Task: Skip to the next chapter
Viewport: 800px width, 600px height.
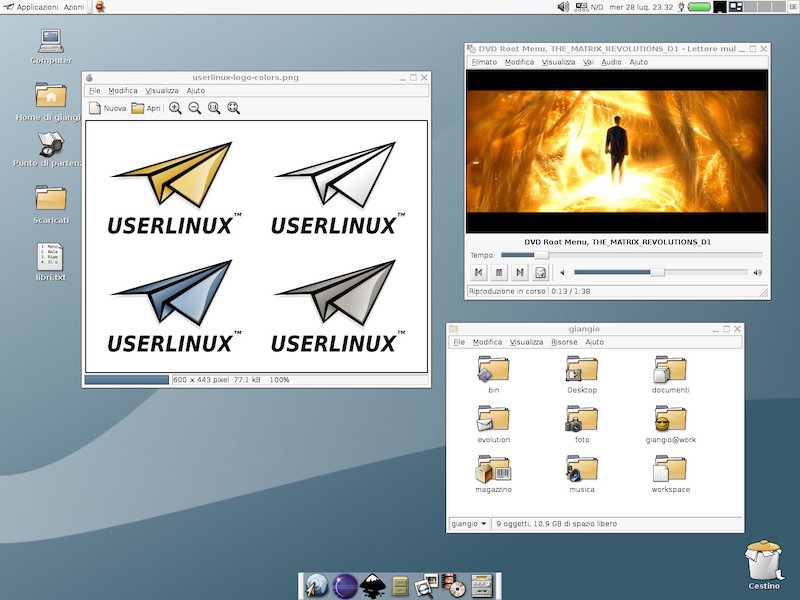Action: pyautogui.click(x=519, y=272)
